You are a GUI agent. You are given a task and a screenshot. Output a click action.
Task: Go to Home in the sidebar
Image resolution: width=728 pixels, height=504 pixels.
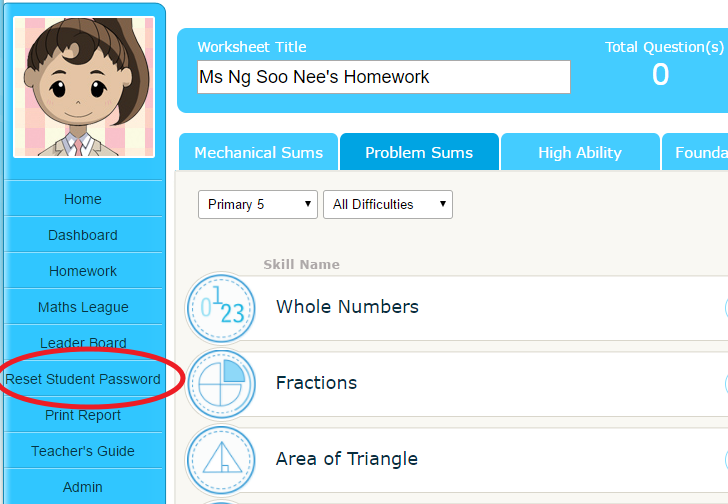83,199
